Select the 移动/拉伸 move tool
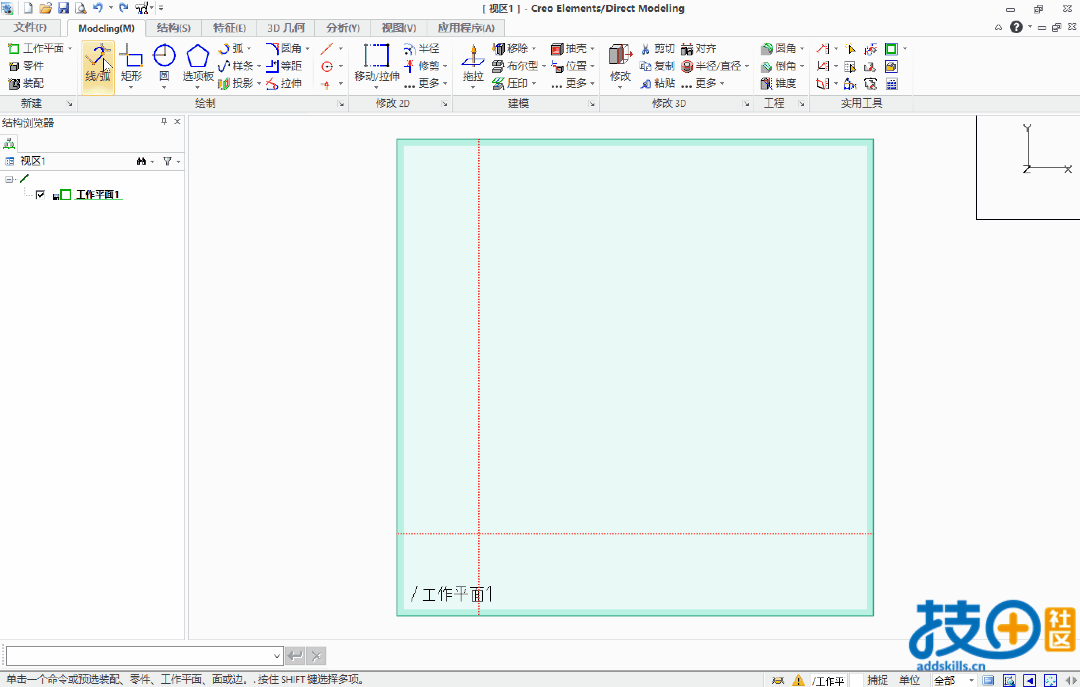This screenshot has height=687, width=1080. (377, 62)
